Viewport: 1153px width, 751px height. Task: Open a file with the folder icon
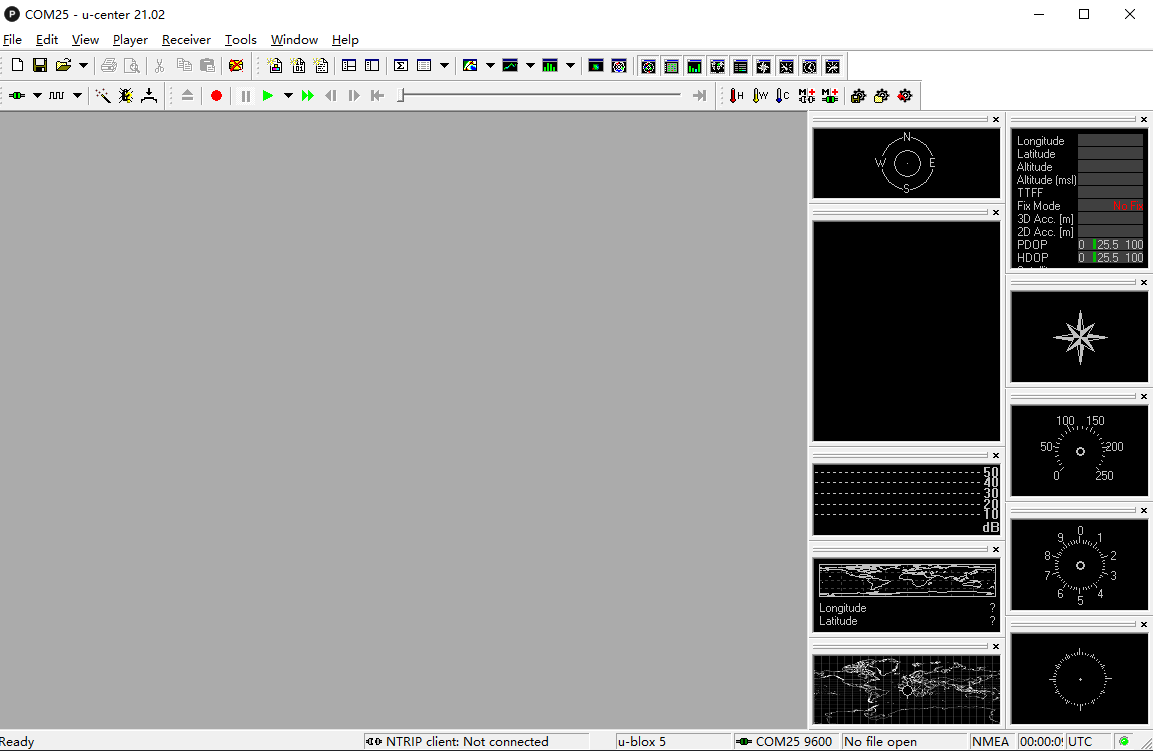coord(64,65)
